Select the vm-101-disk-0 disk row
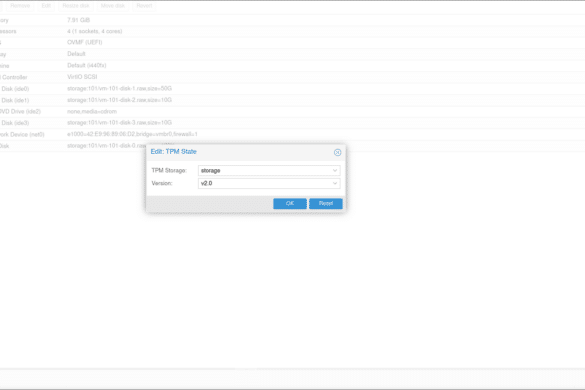Screen dimensions: 585x390 pyautogui.click(x=292, y=146)
